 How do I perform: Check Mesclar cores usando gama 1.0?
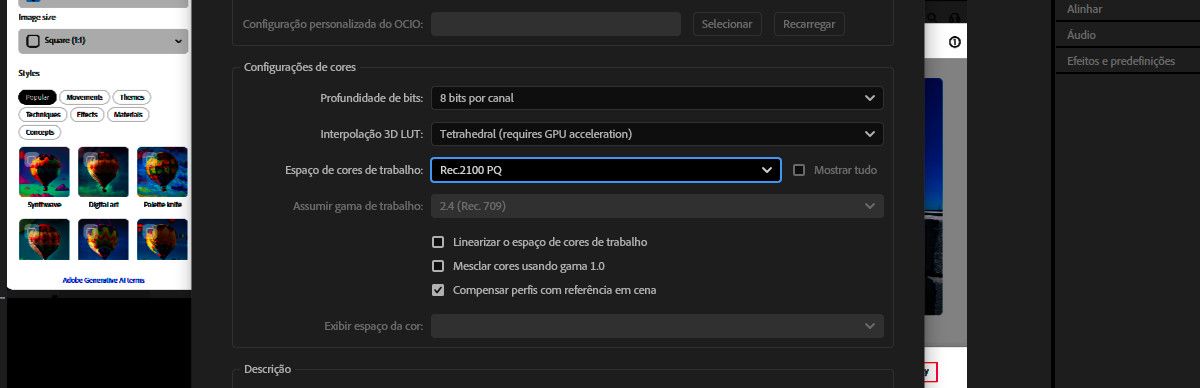coord(437,266)
